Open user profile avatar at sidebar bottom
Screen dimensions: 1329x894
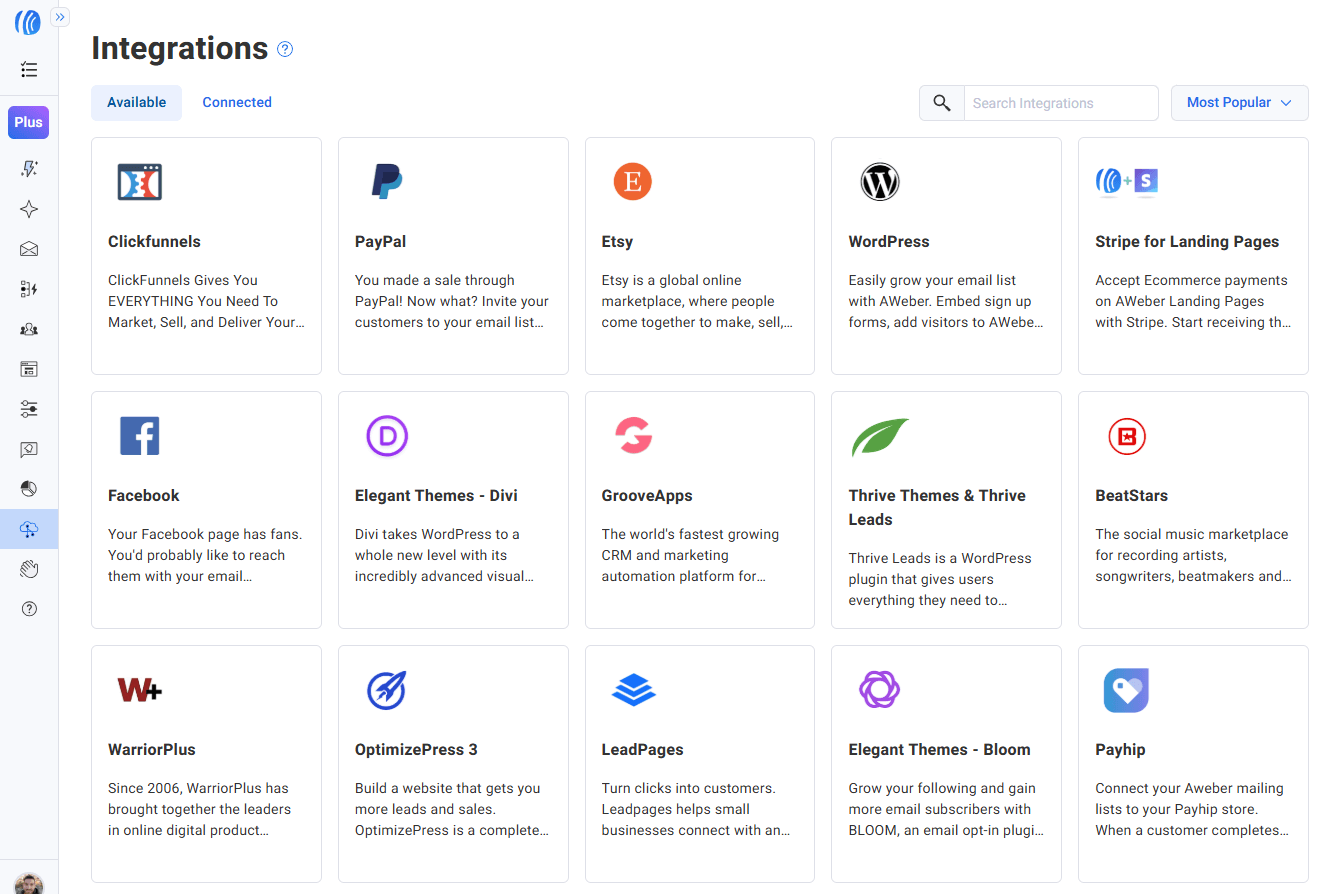(x=29, y=883)
